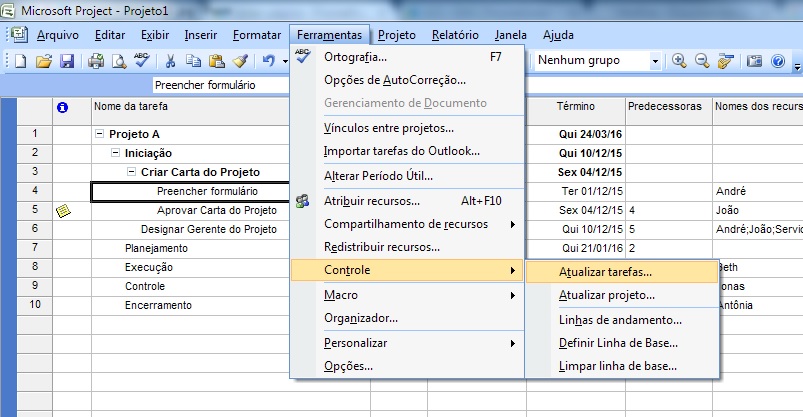
Task: Click the Indicators info column header
Action: (x=62, y=108)
